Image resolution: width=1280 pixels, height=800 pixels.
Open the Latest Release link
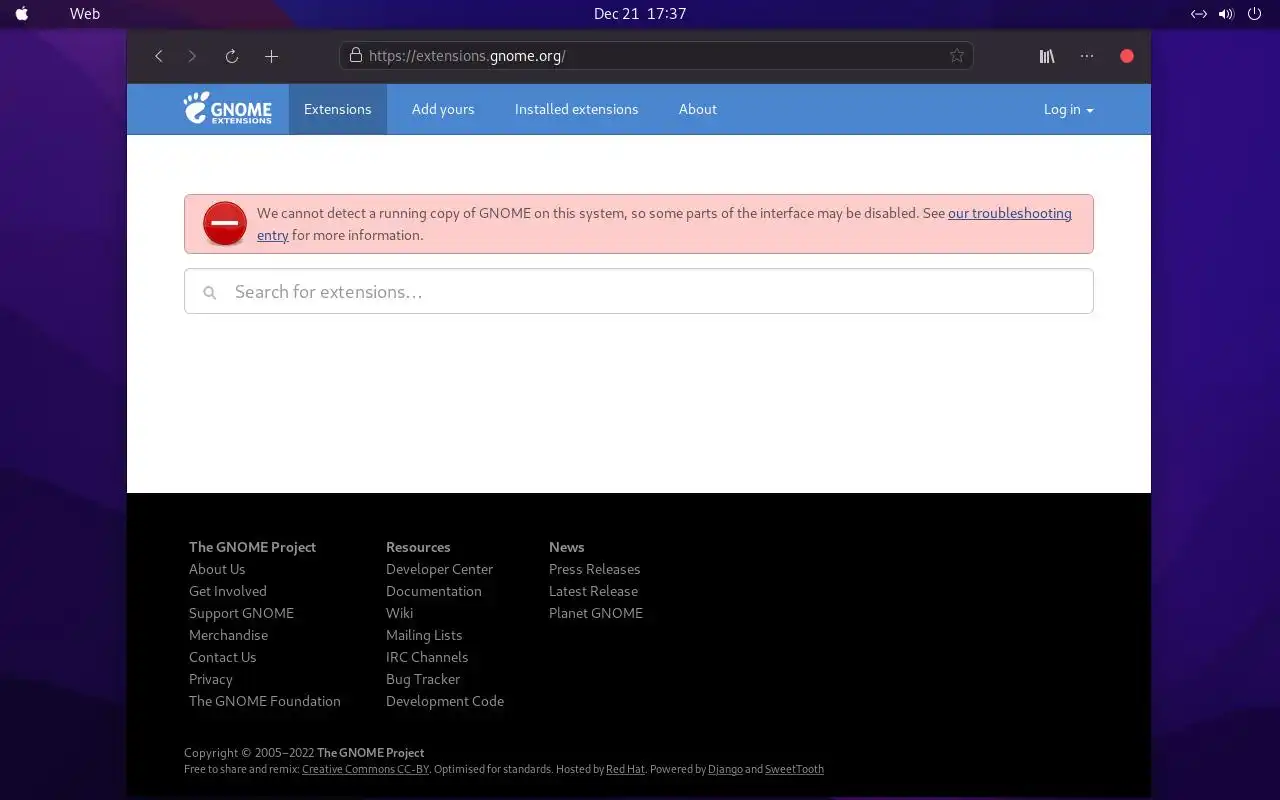tap(593, 591)
